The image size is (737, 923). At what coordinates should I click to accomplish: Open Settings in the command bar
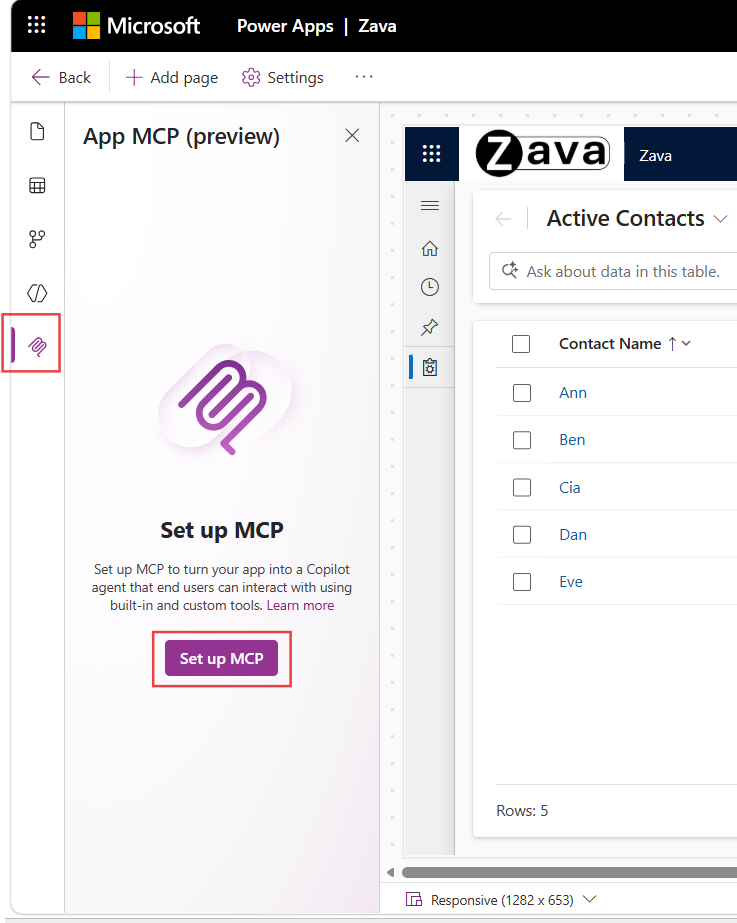tap(283, 78)
